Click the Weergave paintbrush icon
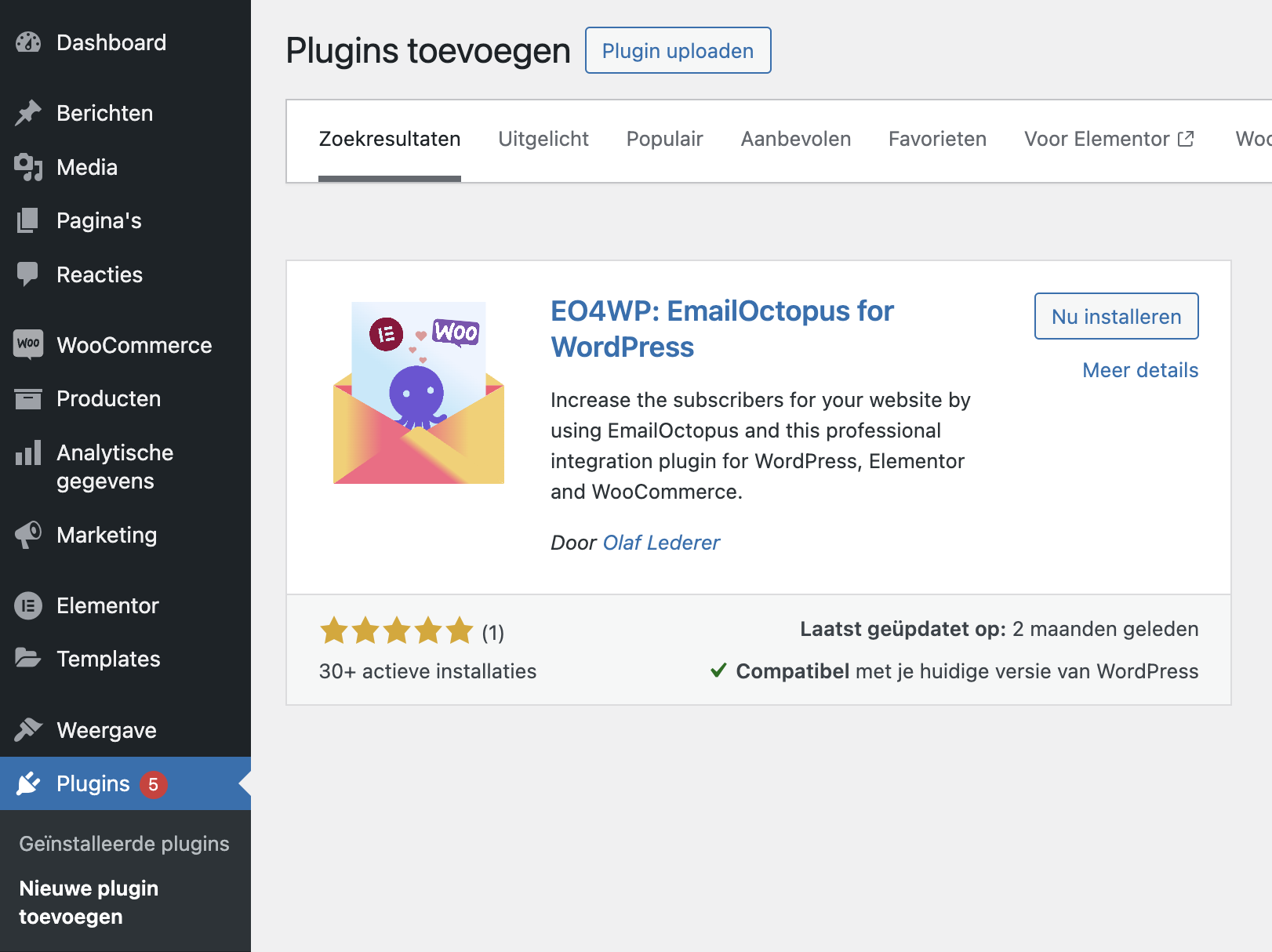 coord(28,730)
